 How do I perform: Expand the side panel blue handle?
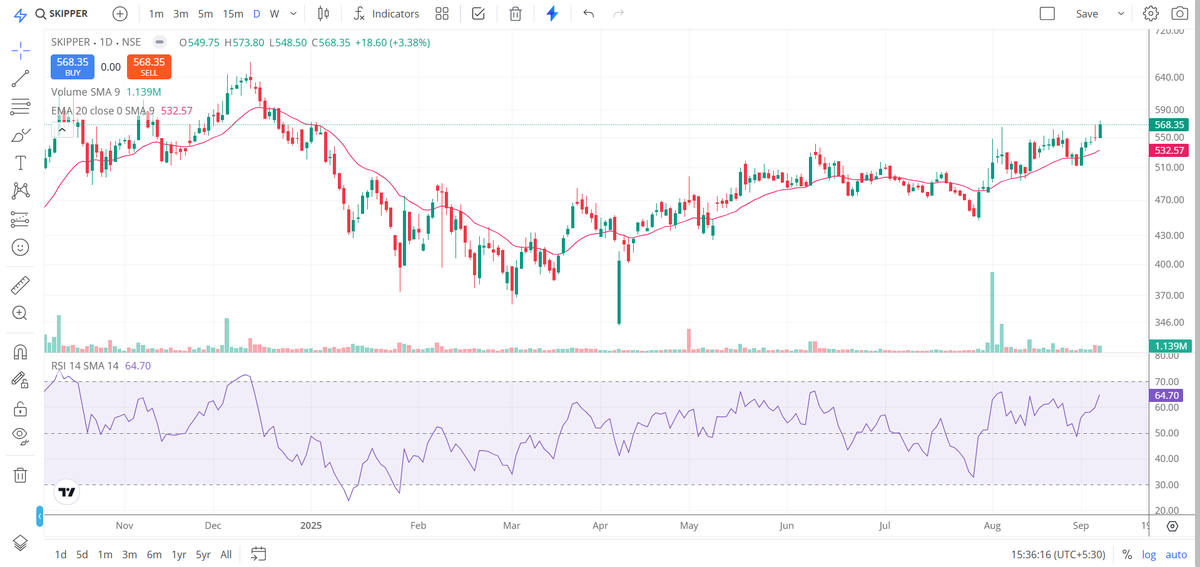pos(40,516)
